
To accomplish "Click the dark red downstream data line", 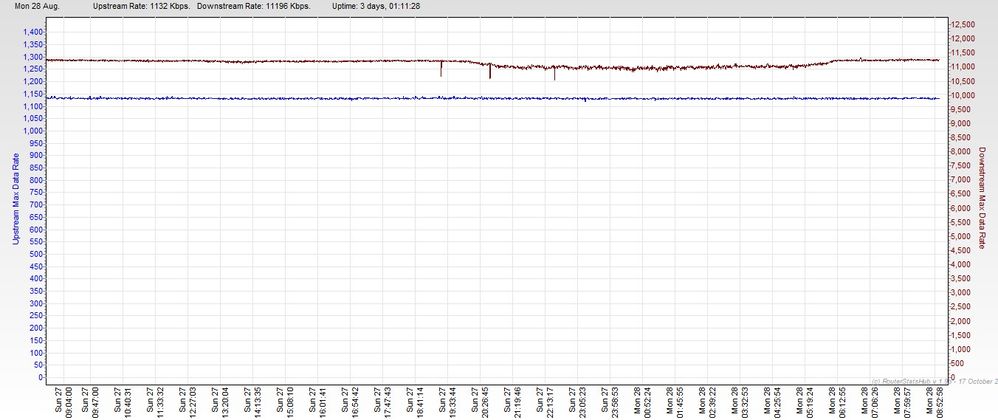I will click(x=300, y=61).
